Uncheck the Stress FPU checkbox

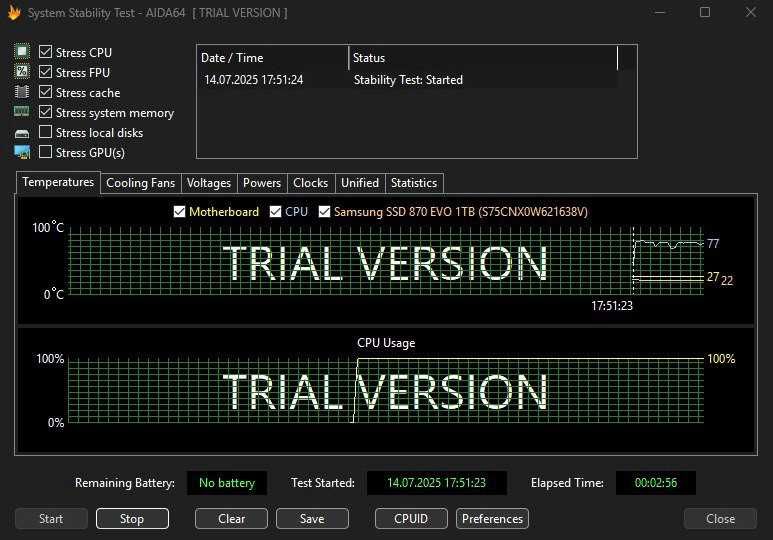point(45,72)
